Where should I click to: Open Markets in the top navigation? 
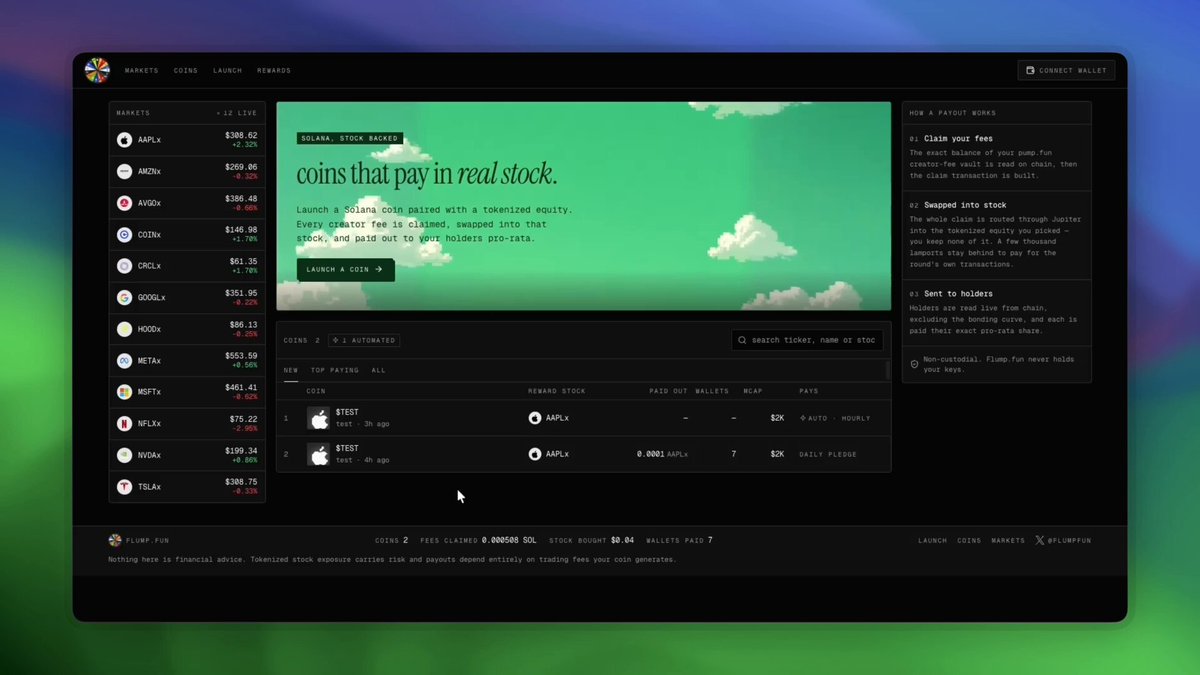(x=142, y=71)
